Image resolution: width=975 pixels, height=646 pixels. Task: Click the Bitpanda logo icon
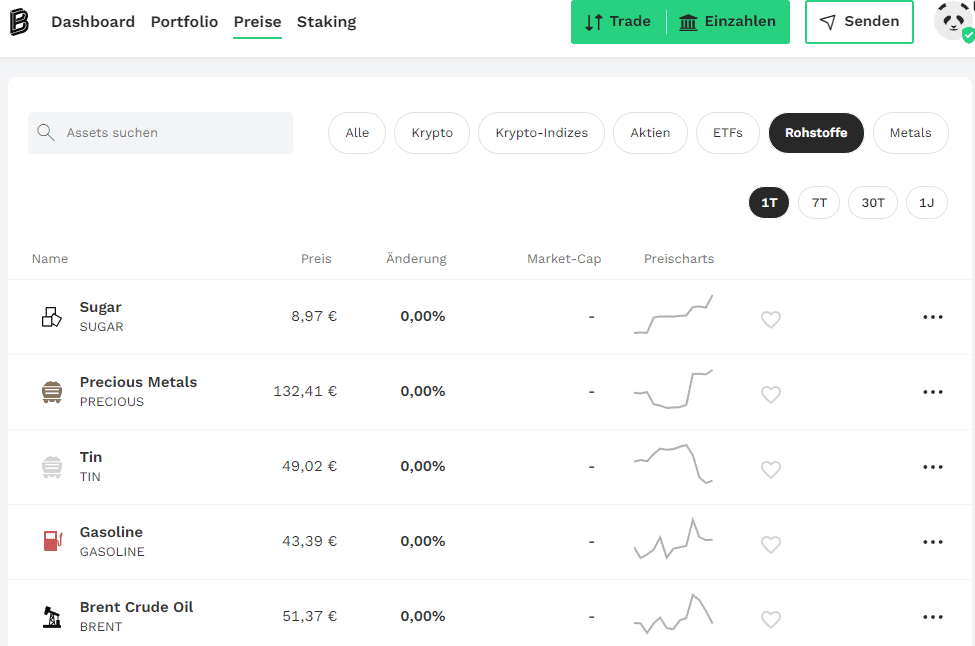tap(19, 22)
